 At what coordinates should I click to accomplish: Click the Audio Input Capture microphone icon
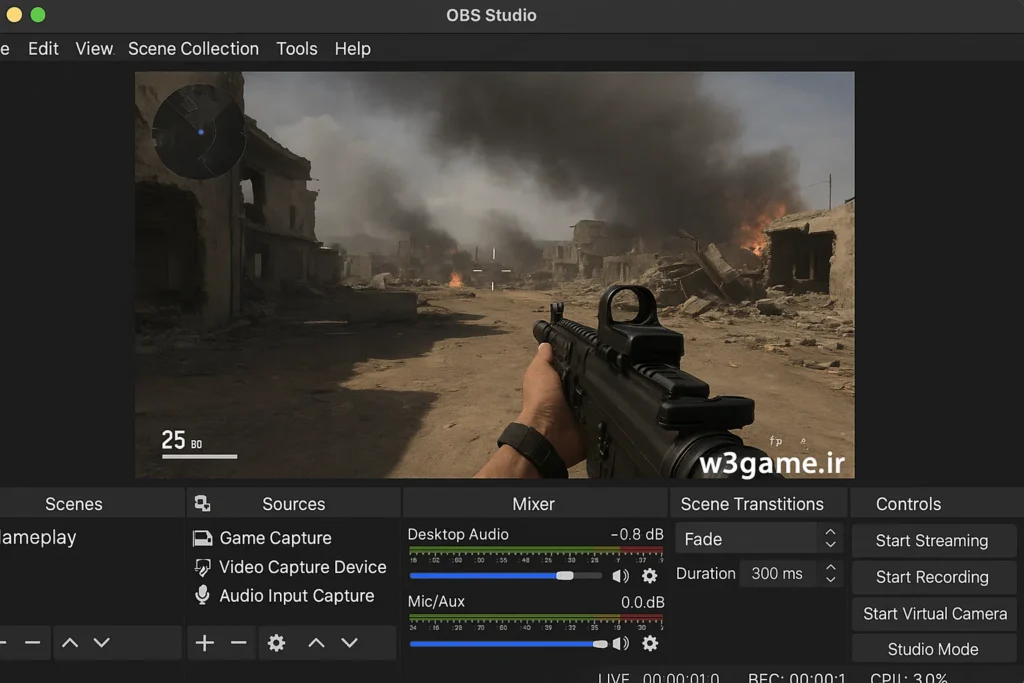(202, 595)
